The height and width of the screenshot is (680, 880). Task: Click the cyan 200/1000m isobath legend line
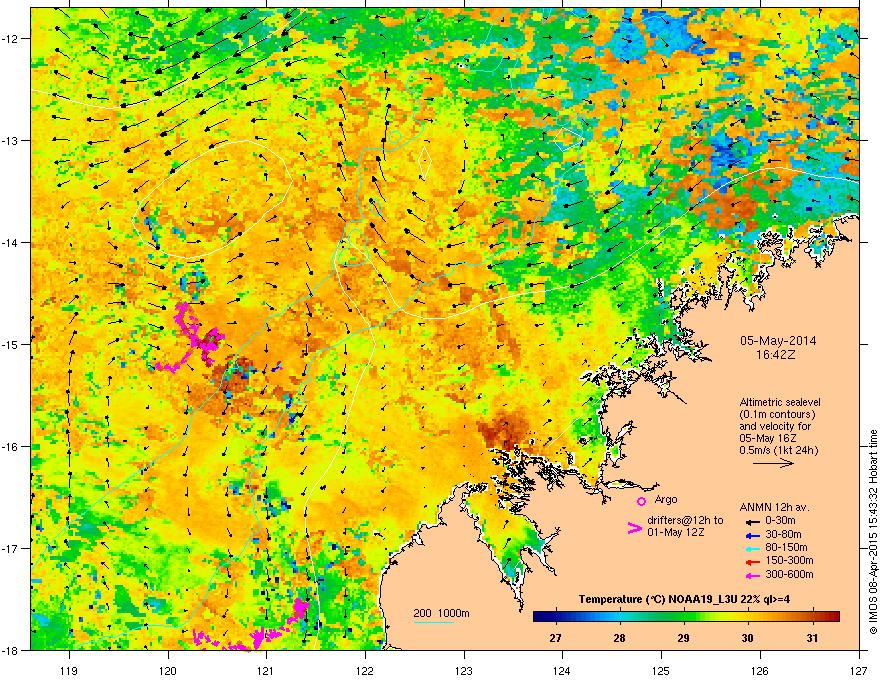click(x=434, y=622)
